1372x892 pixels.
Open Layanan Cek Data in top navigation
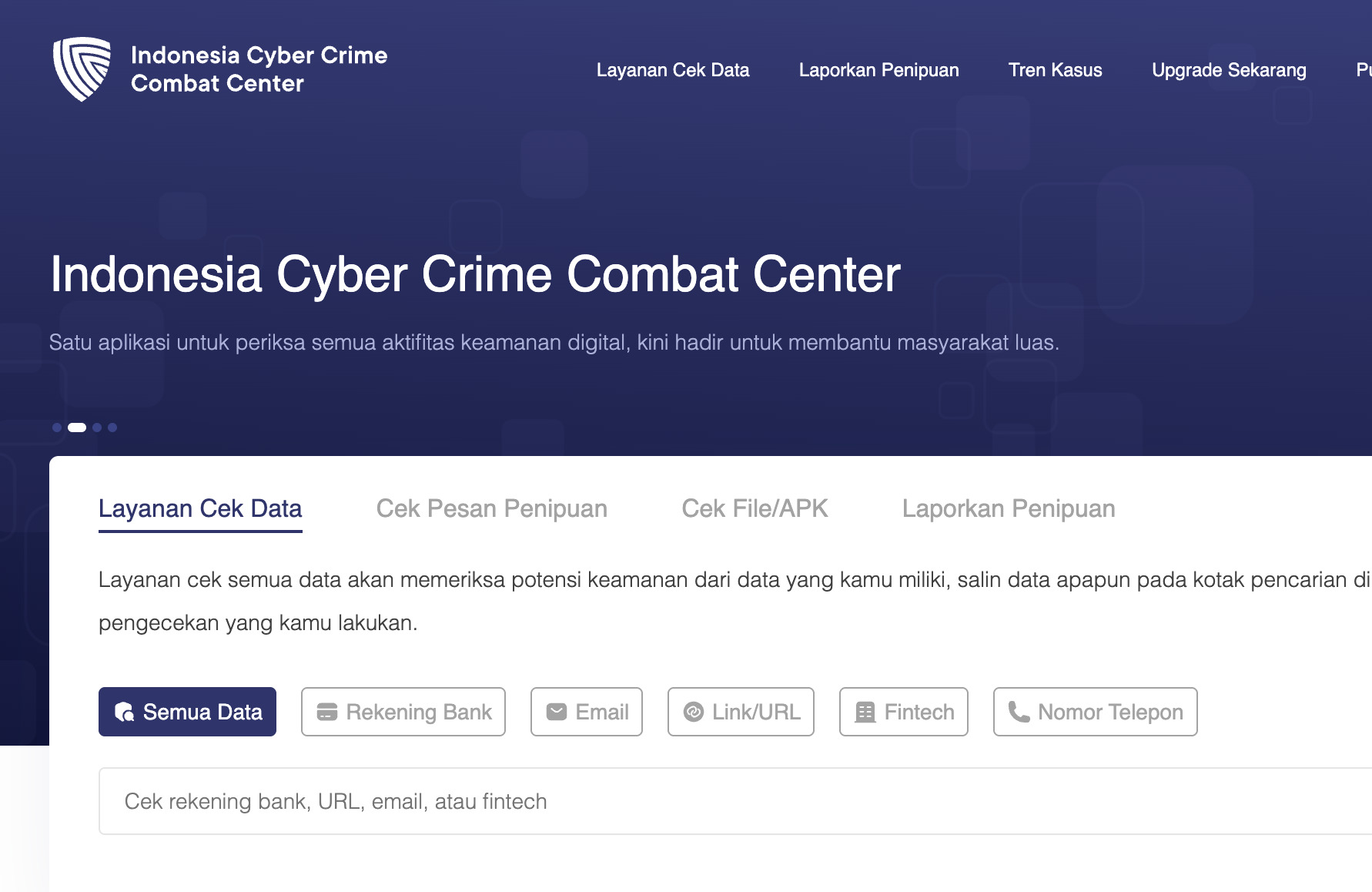tap(673, 70)
